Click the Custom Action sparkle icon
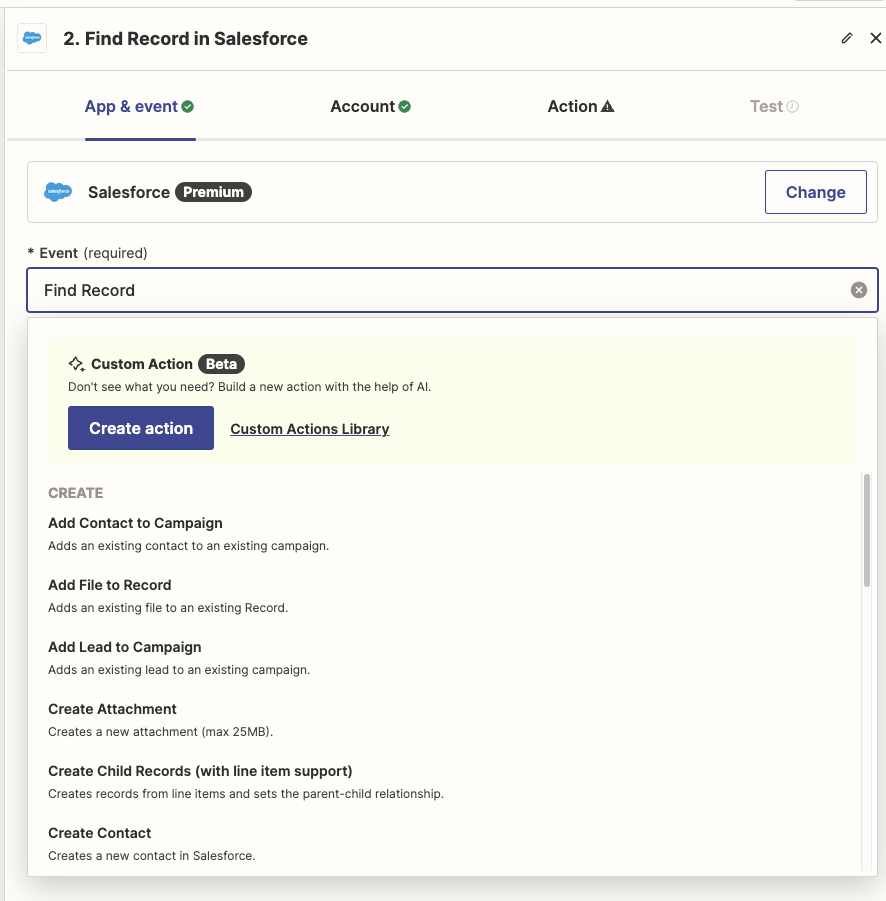Image resolution: width=886 pixels, height=901 pixels. pos(76,364)
